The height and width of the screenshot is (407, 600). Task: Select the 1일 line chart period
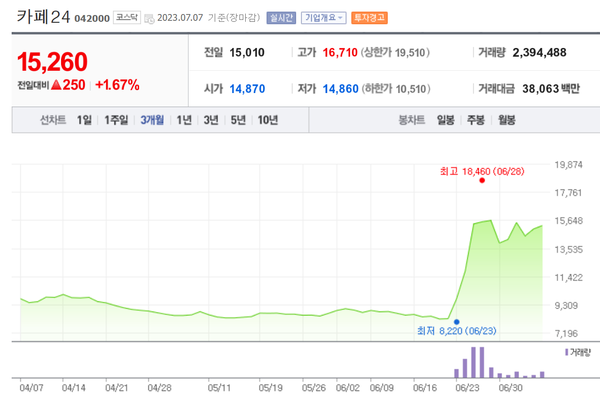(85, 121)
